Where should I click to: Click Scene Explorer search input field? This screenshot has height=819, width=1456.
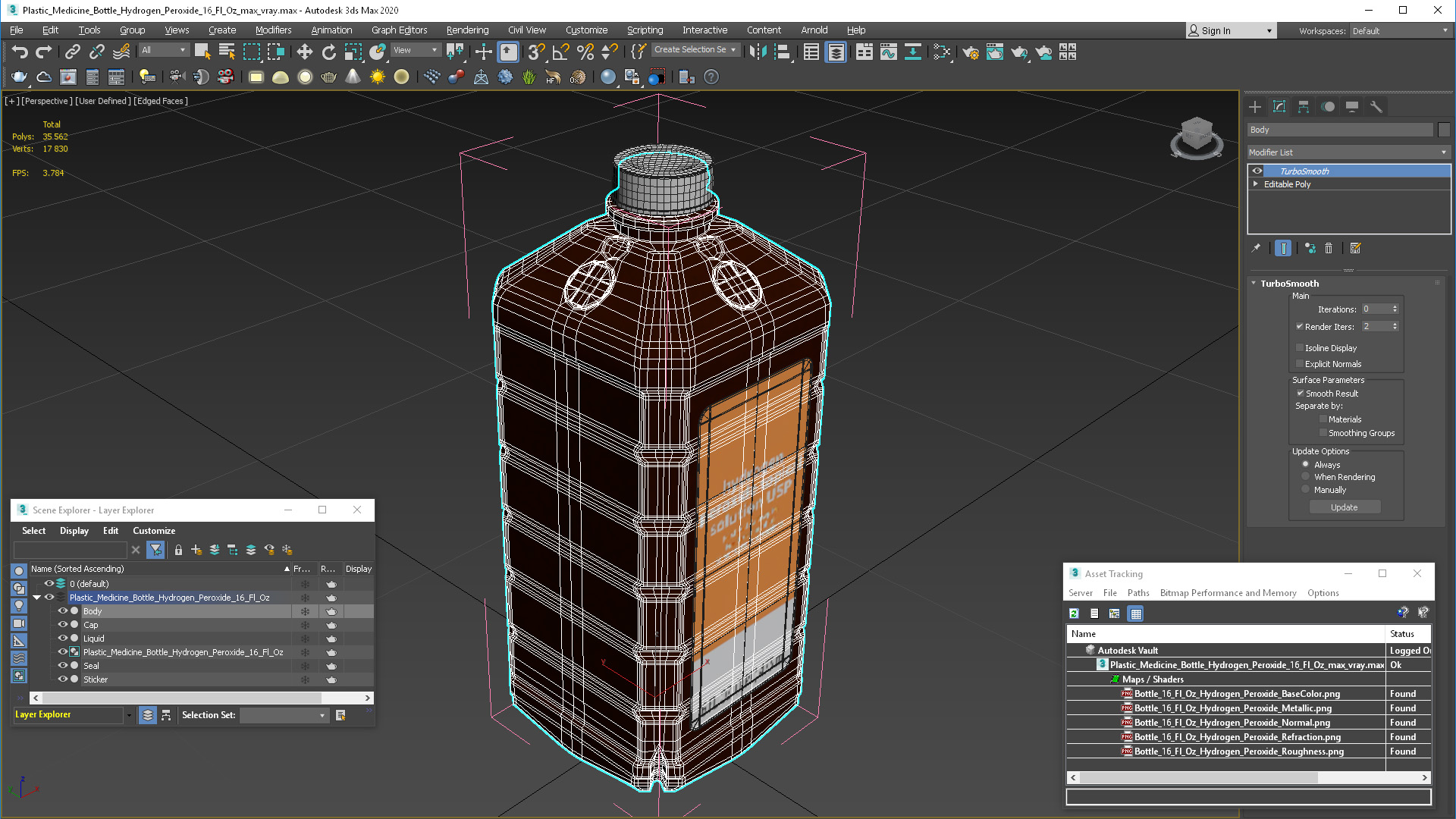tap(71, 550)
